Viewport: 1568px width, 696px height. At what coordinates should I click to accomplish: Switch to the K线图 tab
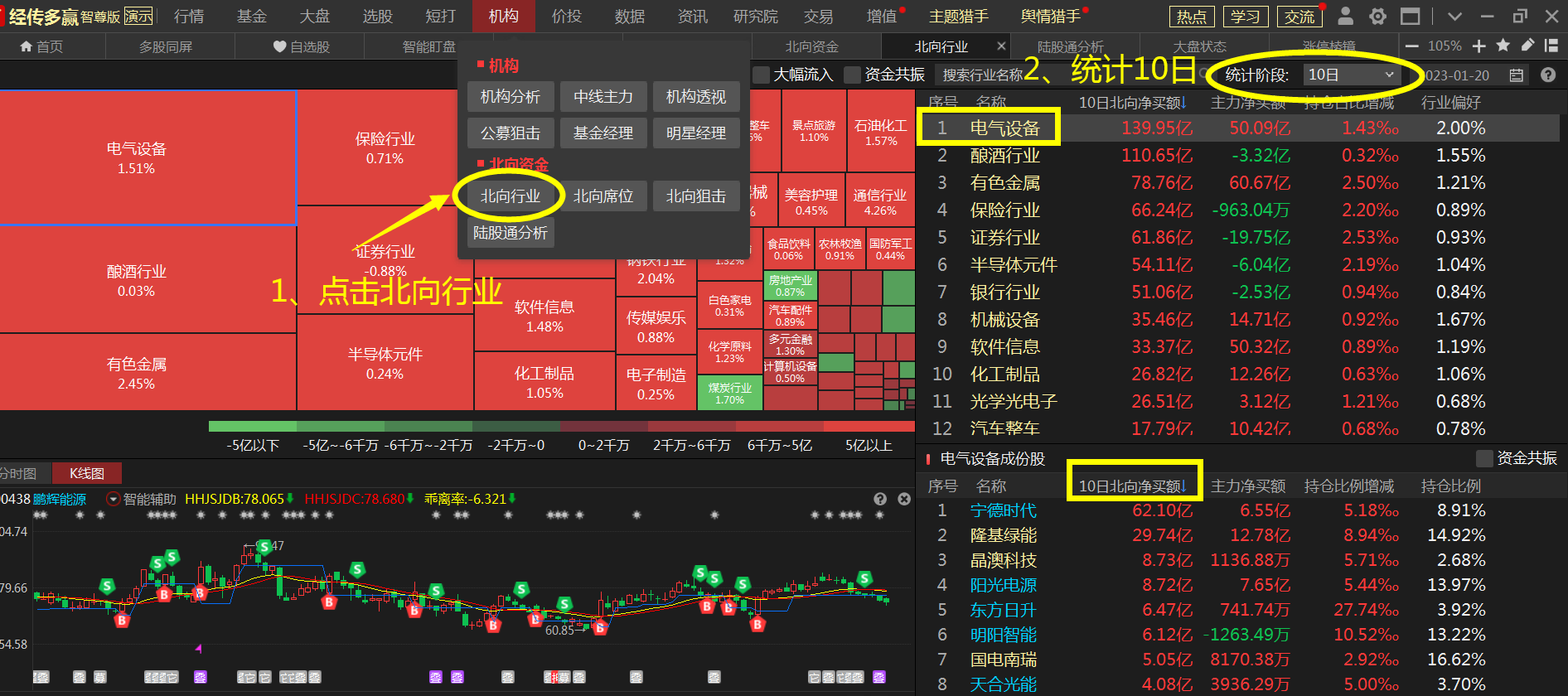[x=87, y=473]
